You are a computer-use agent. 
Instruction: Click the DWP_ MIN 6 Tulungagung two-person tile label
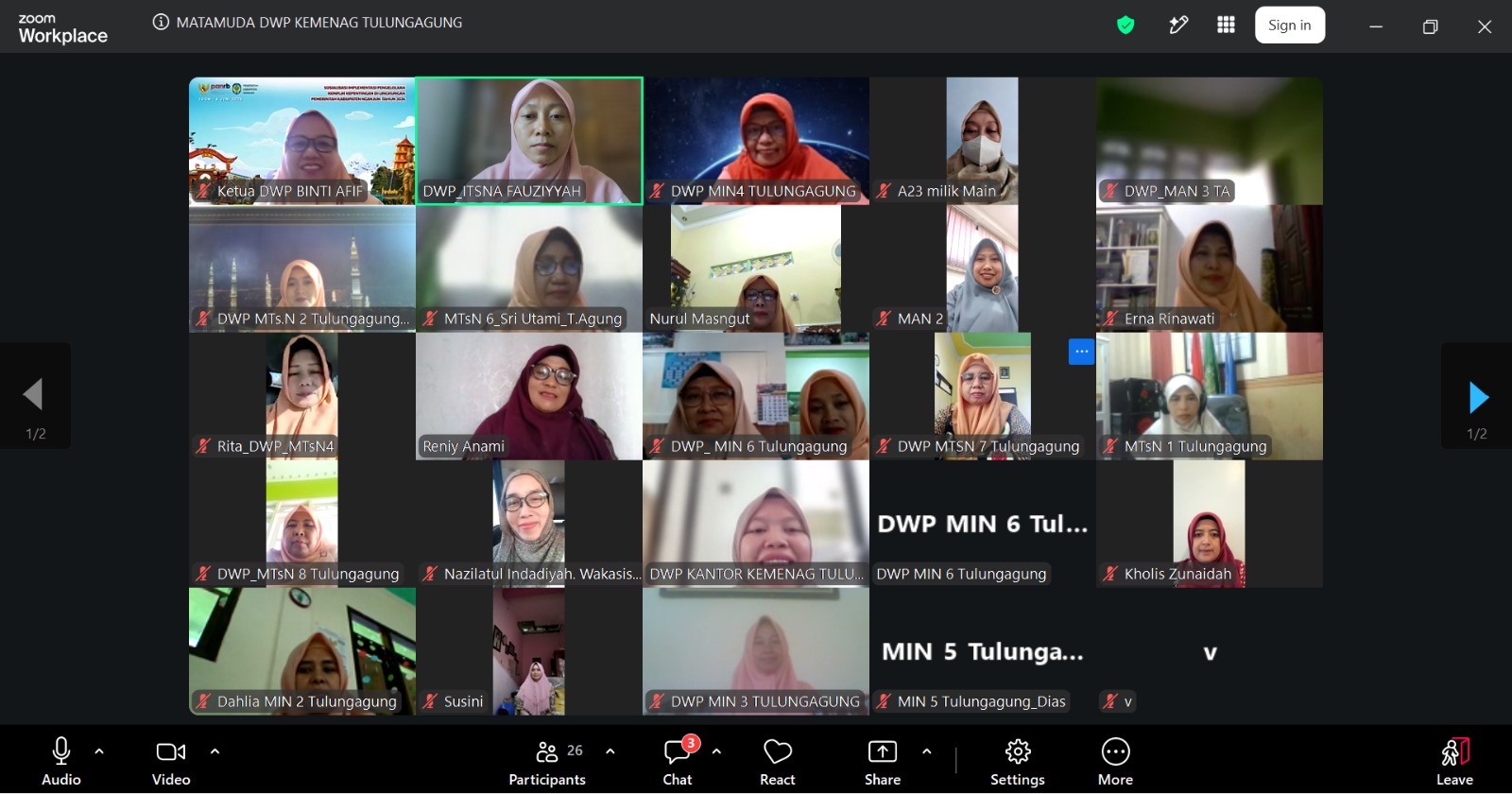(x=759, y=446)
